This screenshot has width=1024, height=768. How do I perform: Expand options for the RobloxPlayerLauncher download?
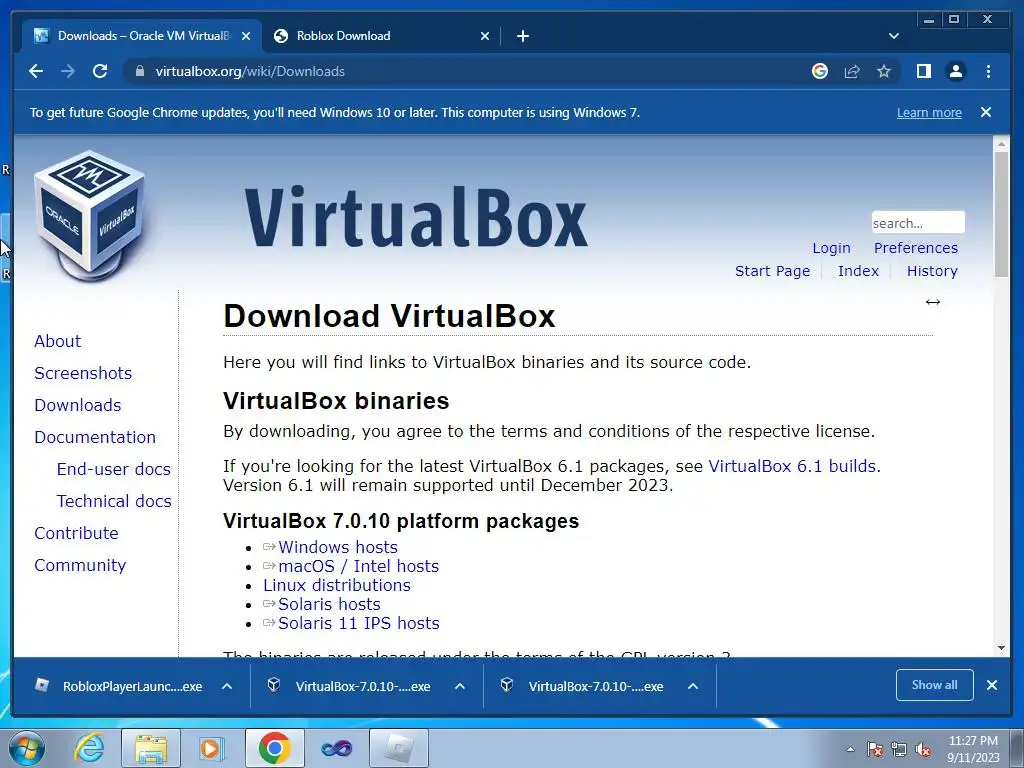tap(227, 686)
